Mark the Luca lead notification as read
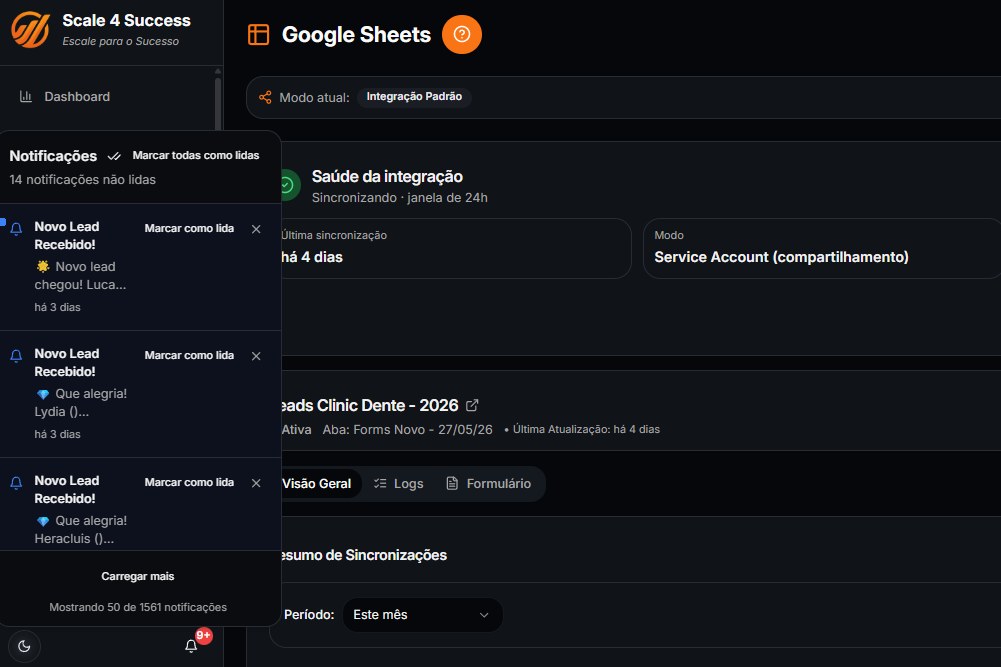Viewport: 1001px width, 667px height. click(189, 228)
